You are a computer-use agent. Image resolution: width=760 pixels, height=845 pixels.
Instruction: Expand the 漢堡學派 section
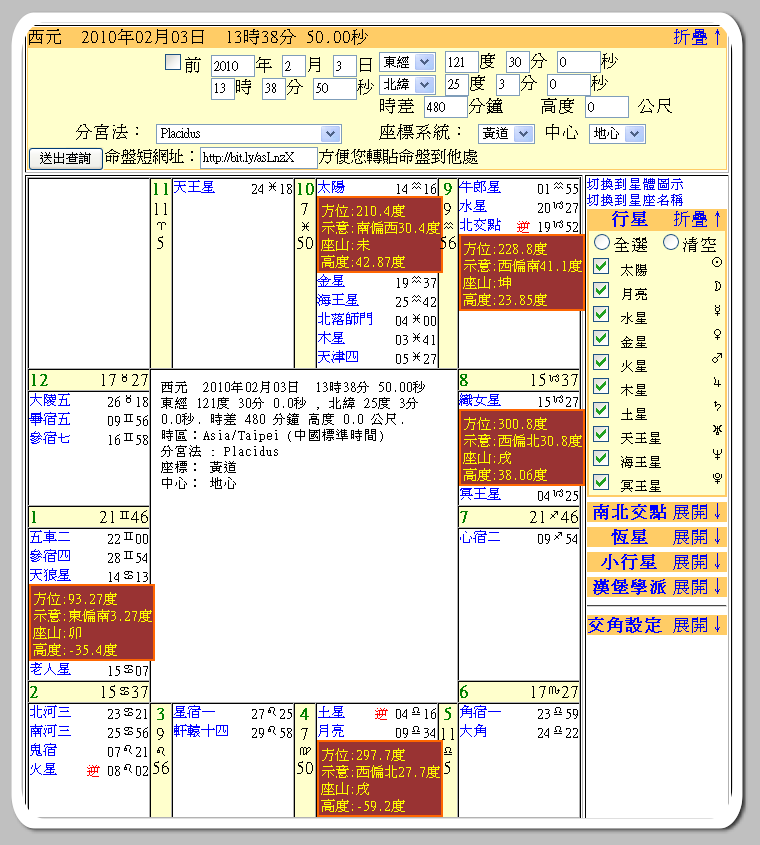[x=696, y=587]
